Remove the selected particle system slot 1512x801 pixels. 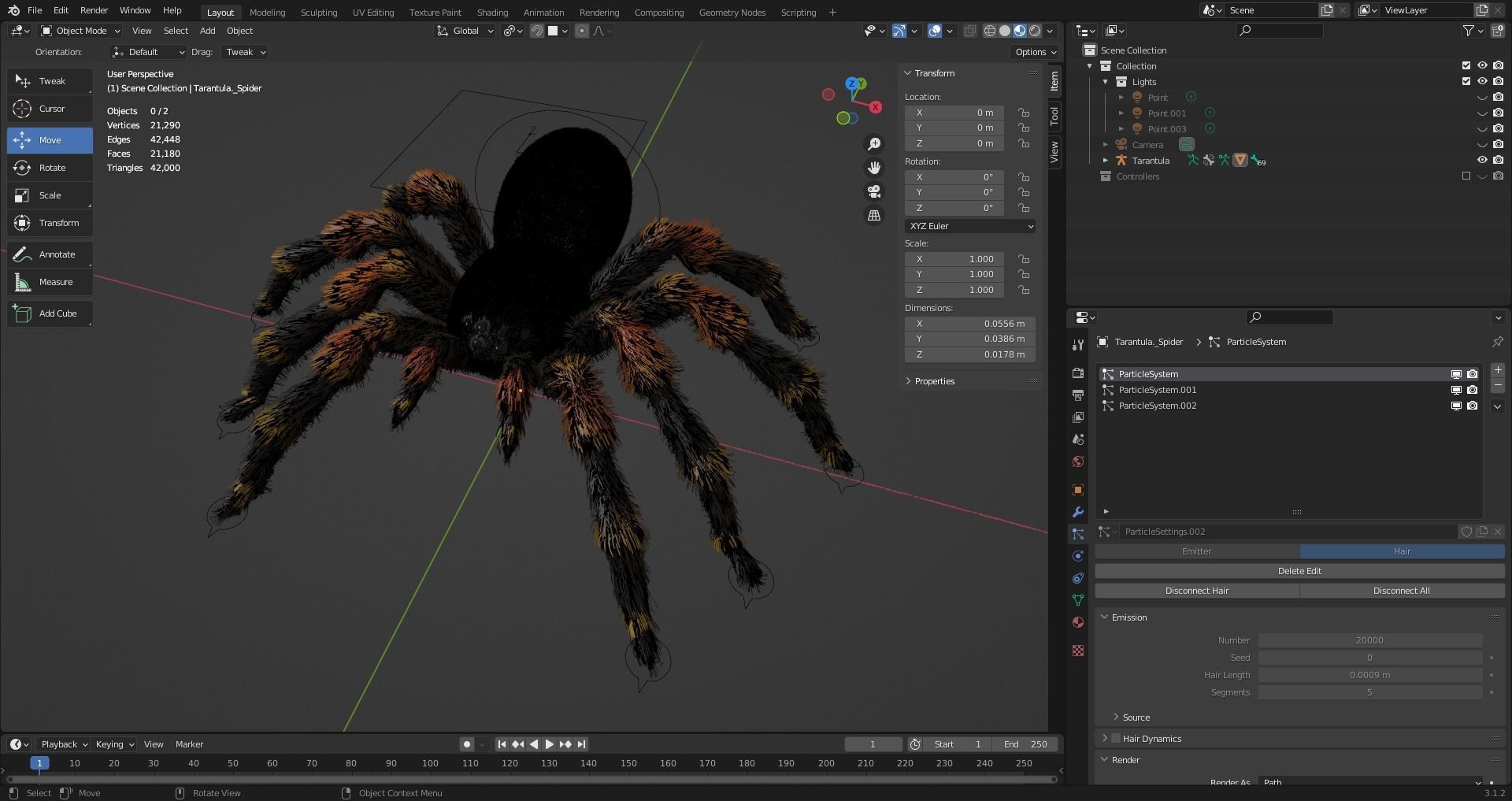[1497, 386]
